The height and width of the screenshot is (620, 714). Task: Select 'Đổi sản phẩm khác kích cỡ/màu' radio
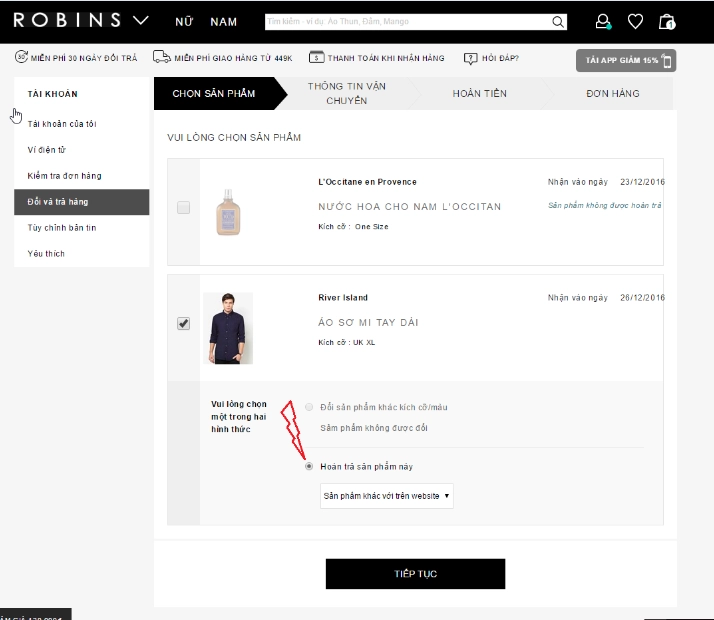click(309, 407)
